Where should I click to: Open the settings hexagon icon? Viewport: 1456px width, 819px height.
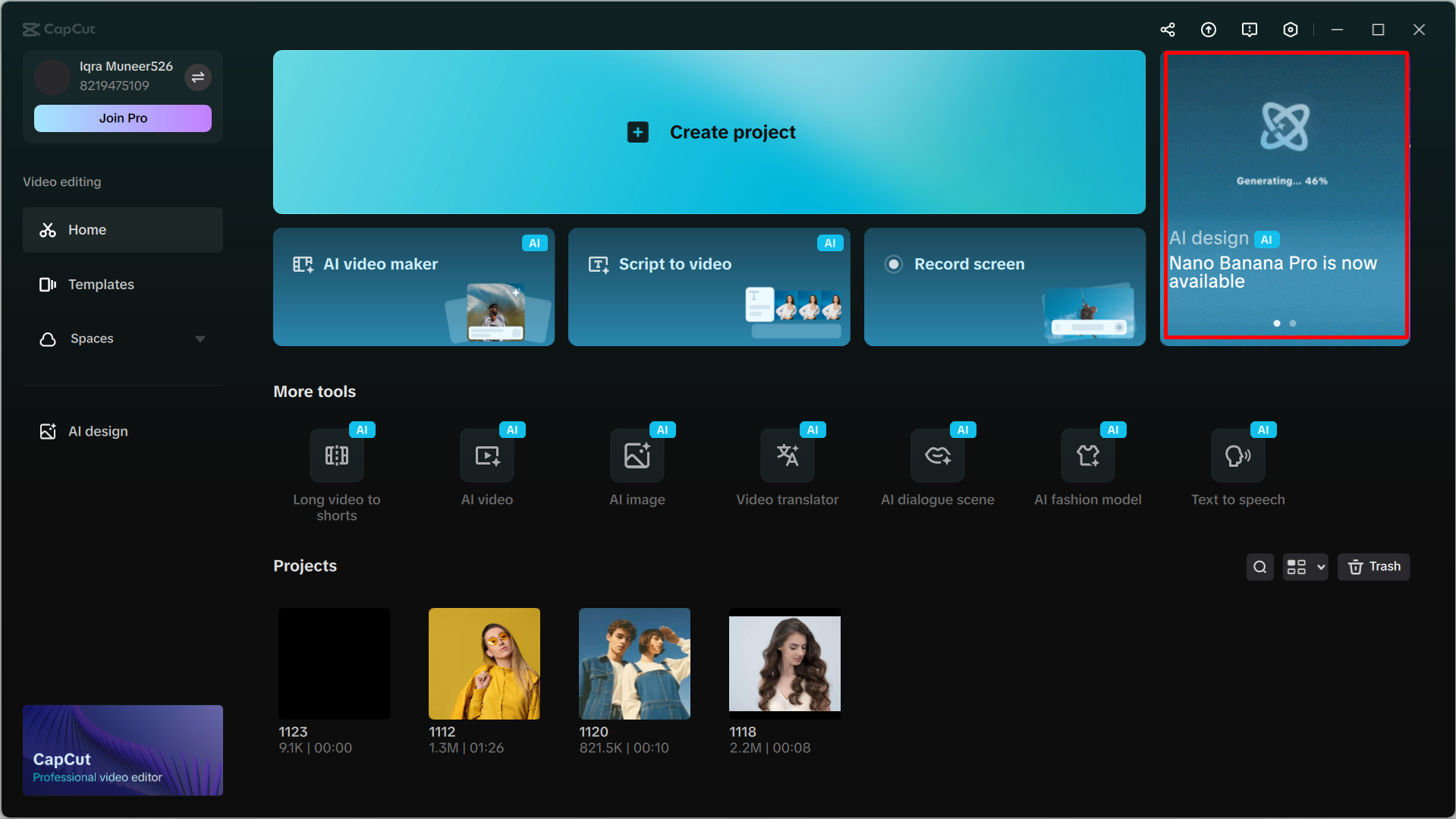(1291, 30)
